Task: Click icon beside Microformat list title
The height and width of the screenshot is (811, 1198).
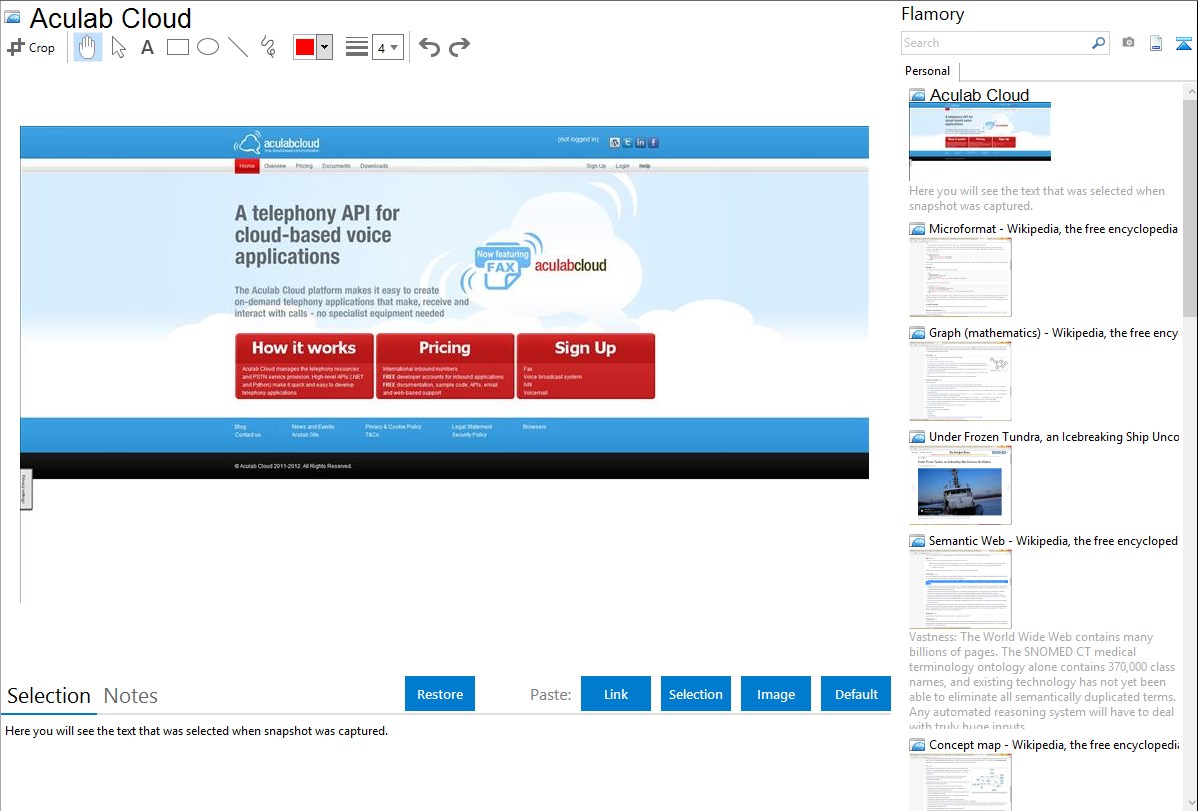Action: (x=918, y=229)
